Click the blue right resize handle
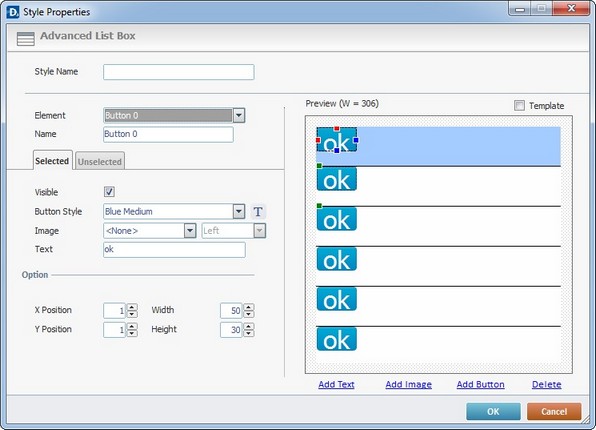 click(356, 140)
